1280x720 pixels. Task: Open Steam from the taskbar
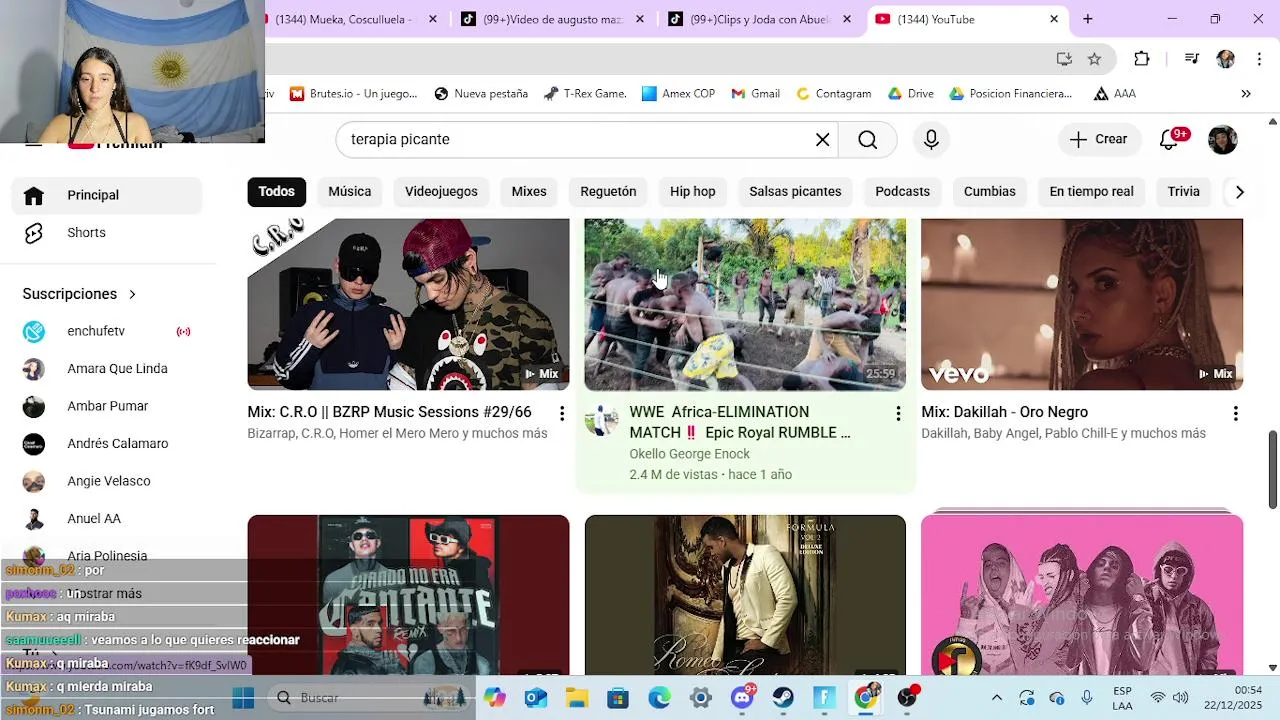783,697
